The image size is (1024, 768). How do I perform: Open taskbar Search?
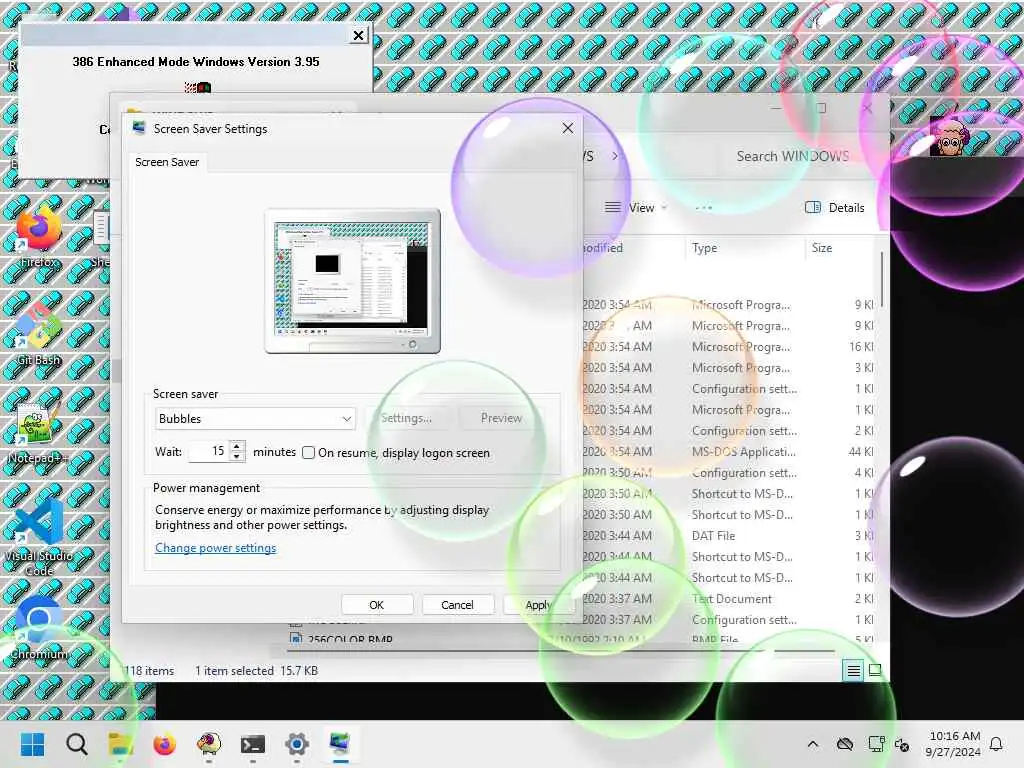pyautogui.click(x=76, y=744)
